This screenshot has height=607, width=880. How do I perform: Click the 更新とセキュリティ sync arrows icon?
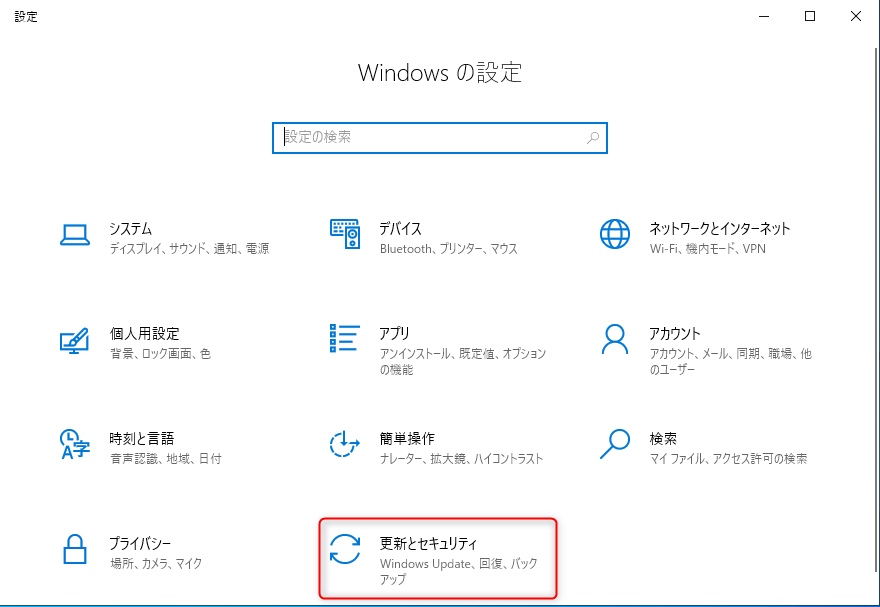pyautogui.click(x=345, y=549)
